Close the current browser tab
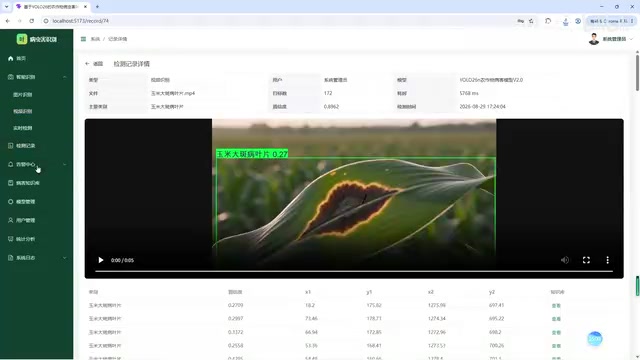The image size is (640, 360). (x=85, y=7)
